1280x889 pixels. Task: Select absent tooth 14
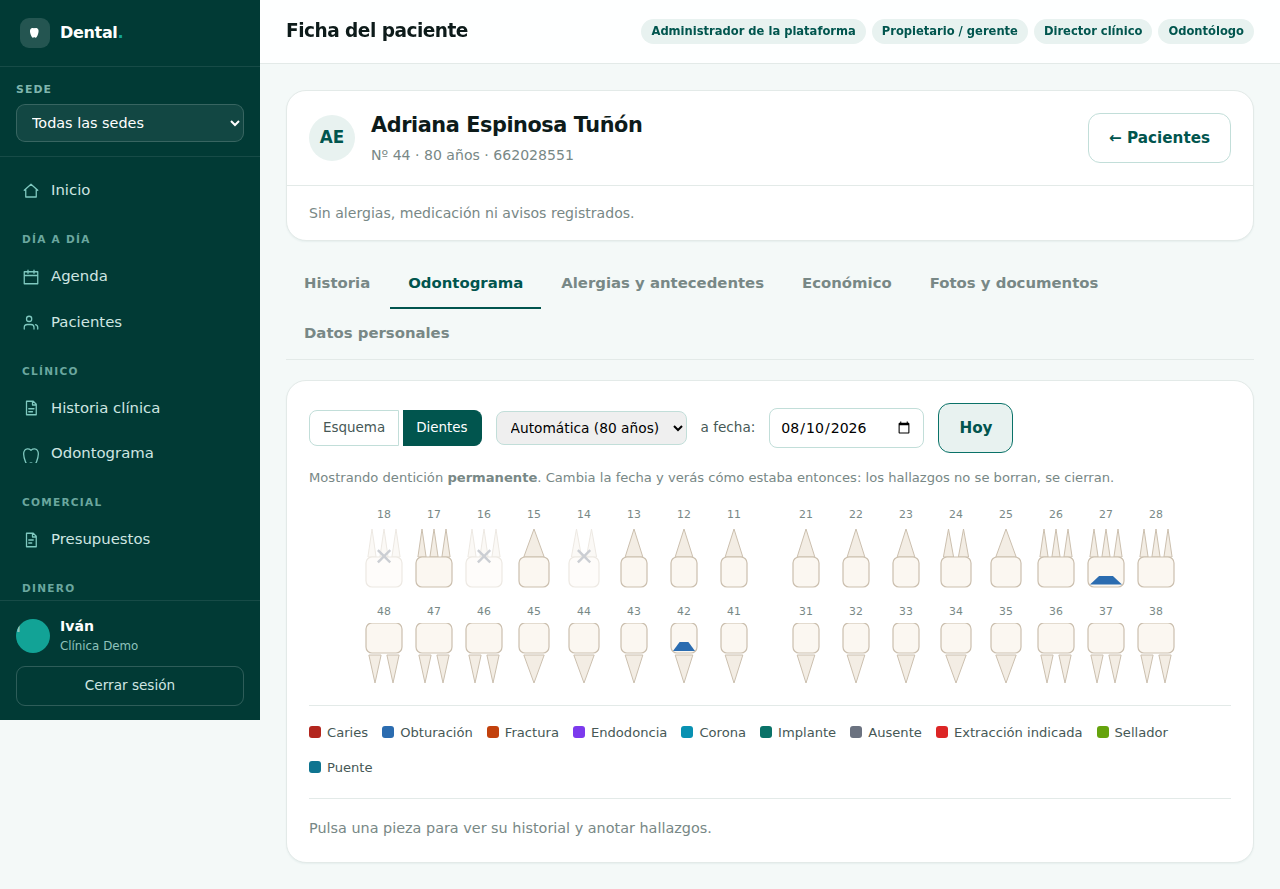584,558
